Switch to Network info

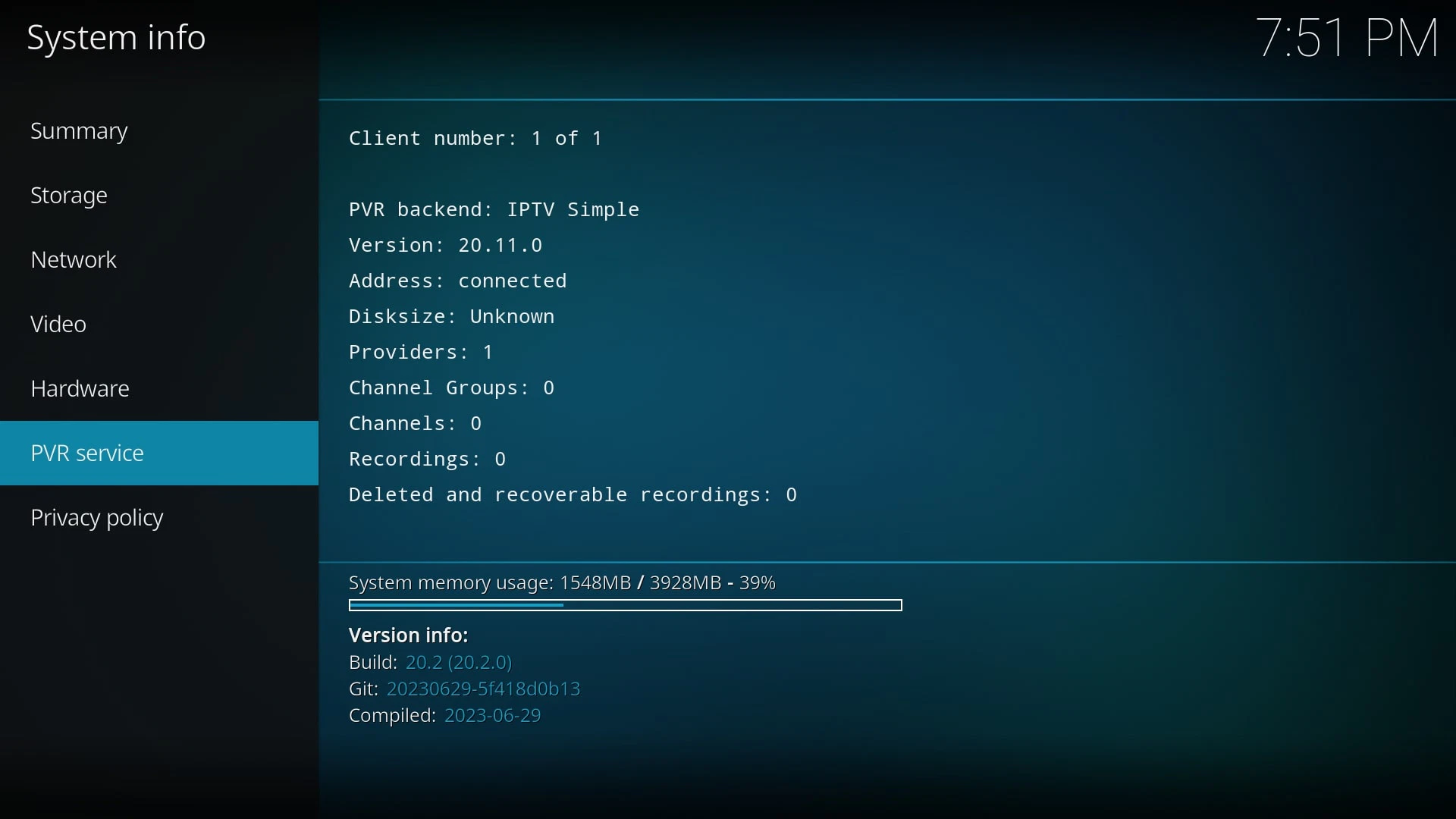pyautogui.click(x=159, y=260)
